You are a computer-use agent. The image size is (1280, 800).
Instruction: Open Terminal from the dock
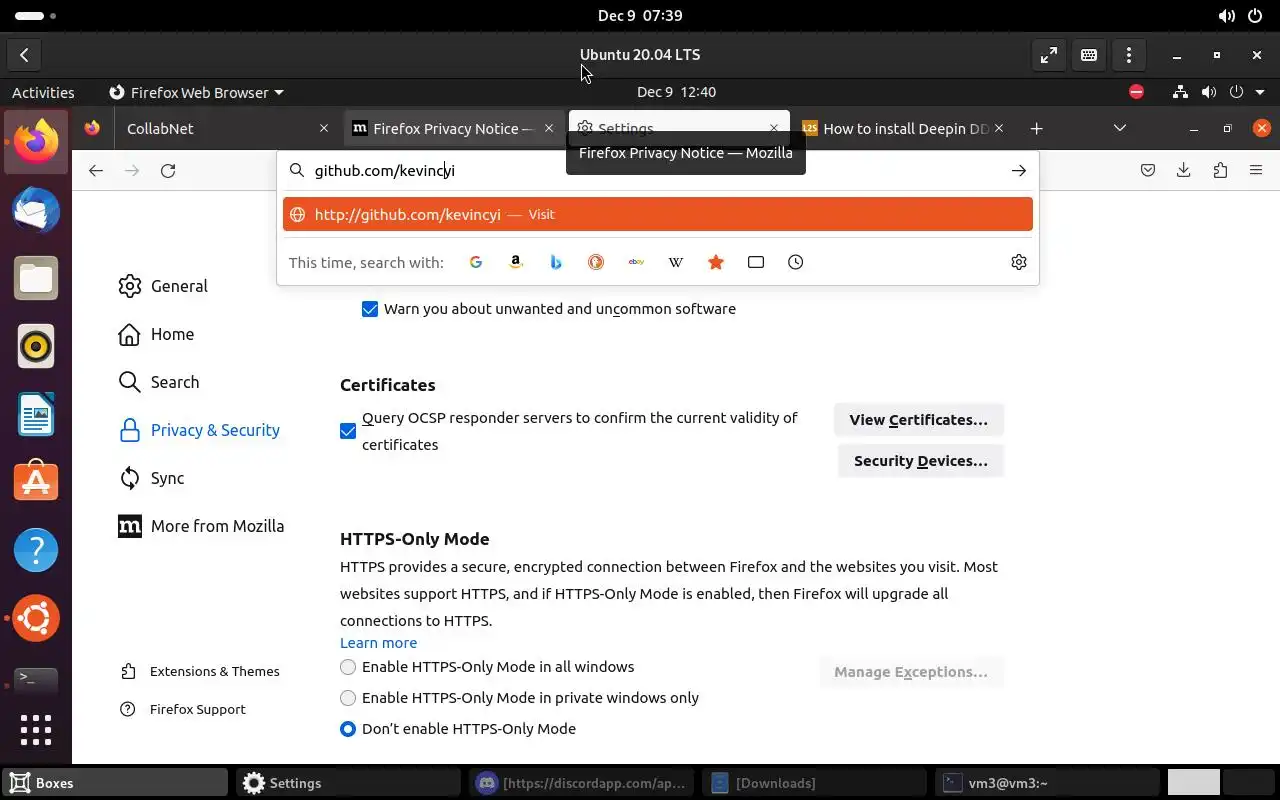coord(36,680)
